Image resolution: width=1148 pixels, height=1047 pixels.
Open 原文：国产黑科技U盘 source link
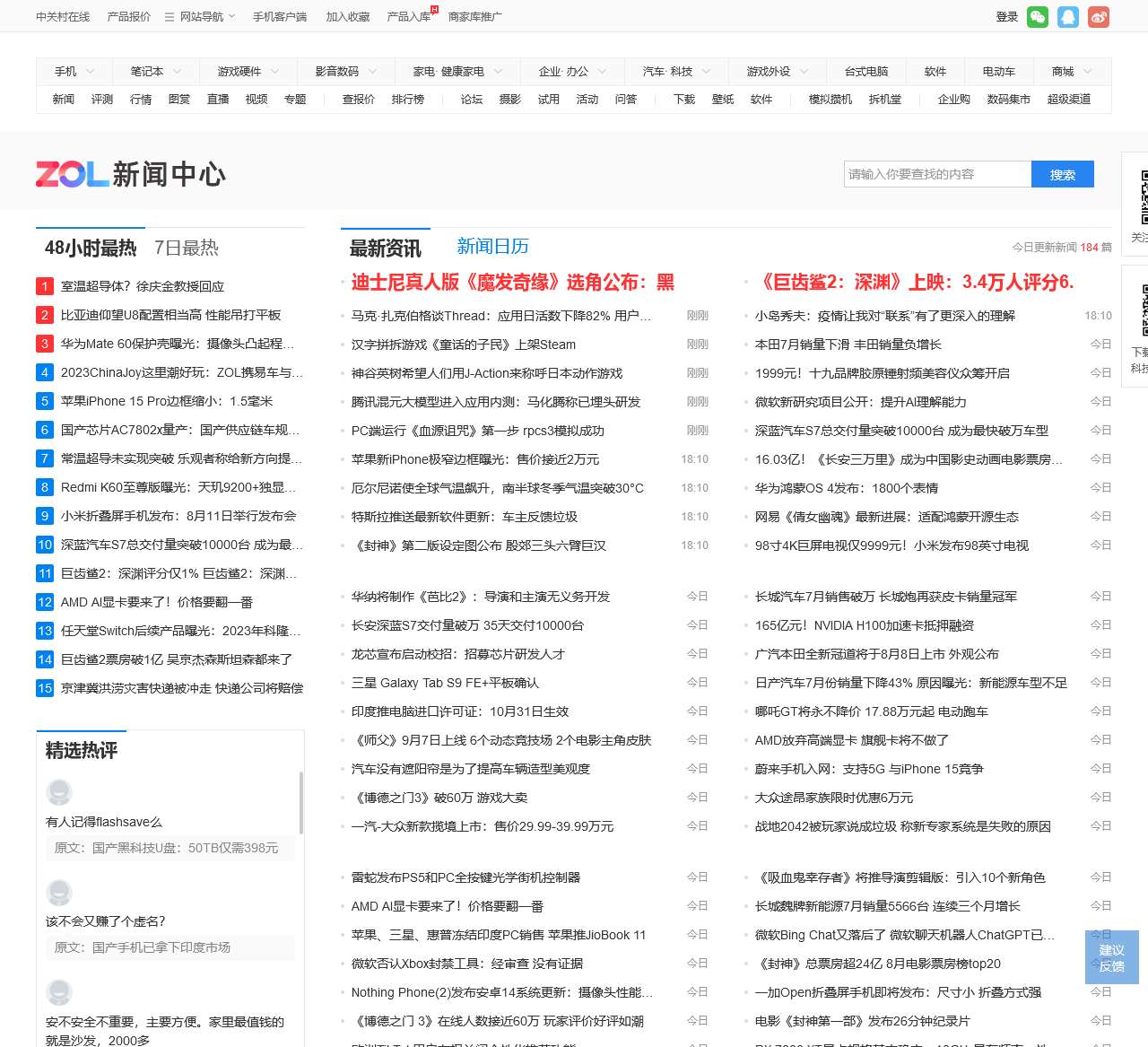point(167,848)
